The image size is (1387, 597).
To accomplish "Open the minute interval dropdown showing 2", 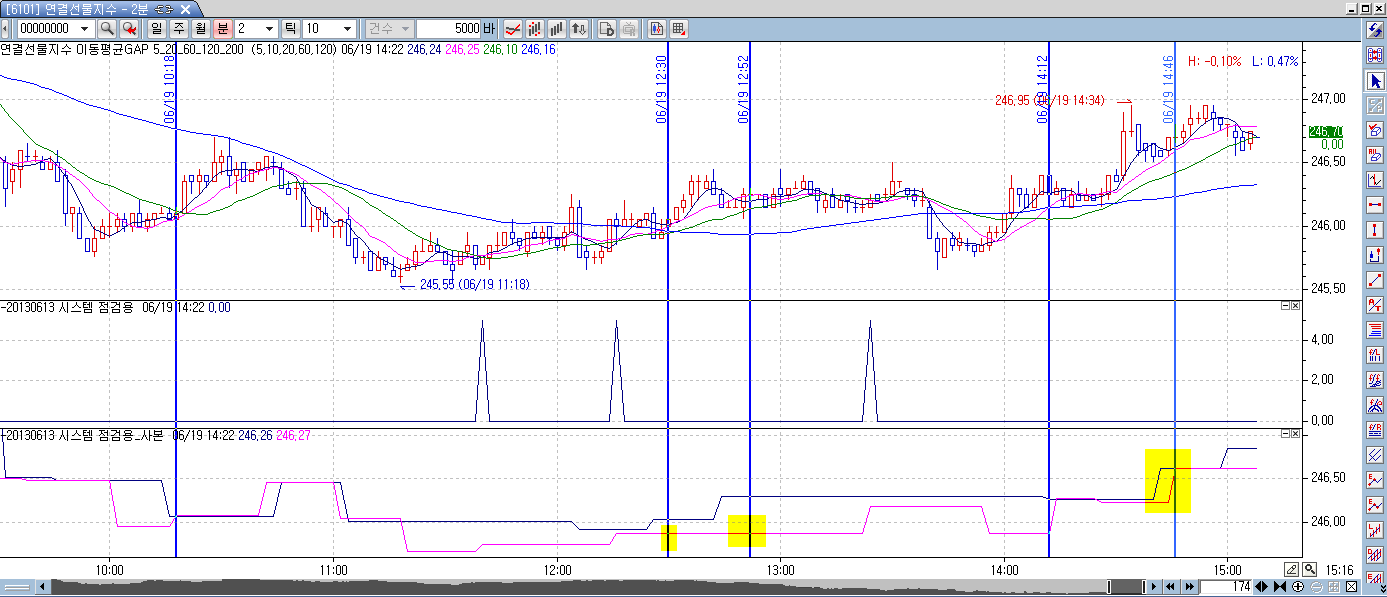I will [270, 29].
